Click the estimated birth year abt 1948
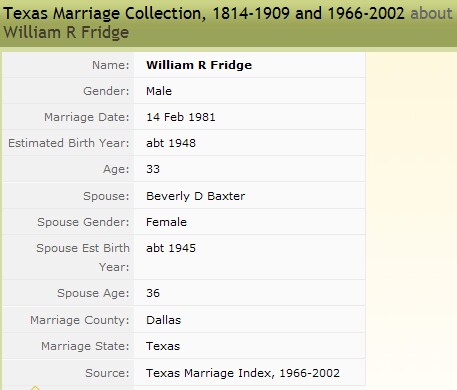The width and height of the screenshot is (457, 390). 171,143
